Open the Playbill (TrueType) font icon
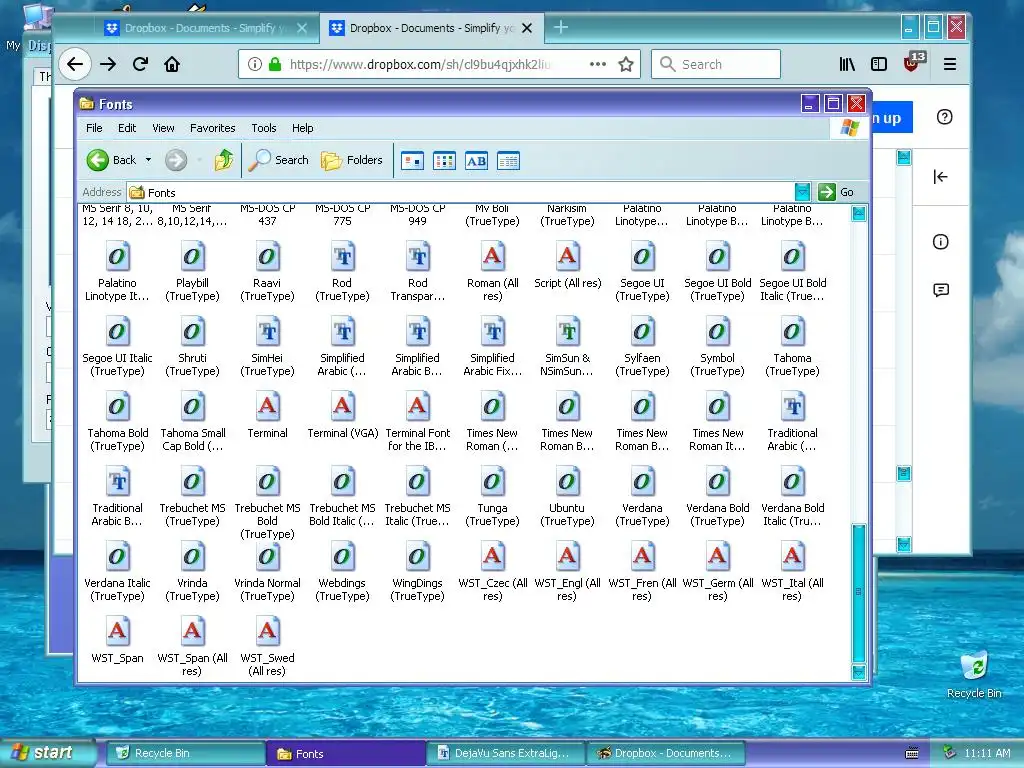The height and width of the screenshot is (768, 1024). pyautogui.click(x=192, y=256)
